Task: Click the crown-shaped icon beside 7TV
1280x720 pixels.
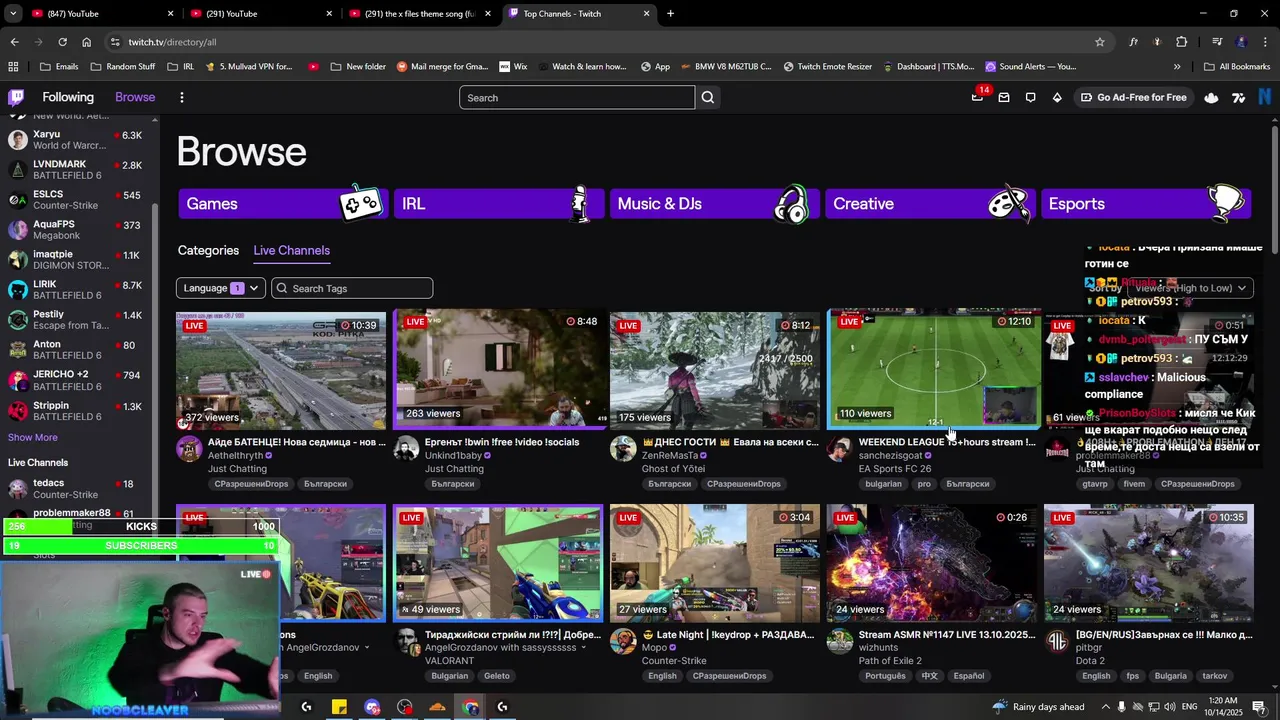Action: click(x=1211, y=98)
